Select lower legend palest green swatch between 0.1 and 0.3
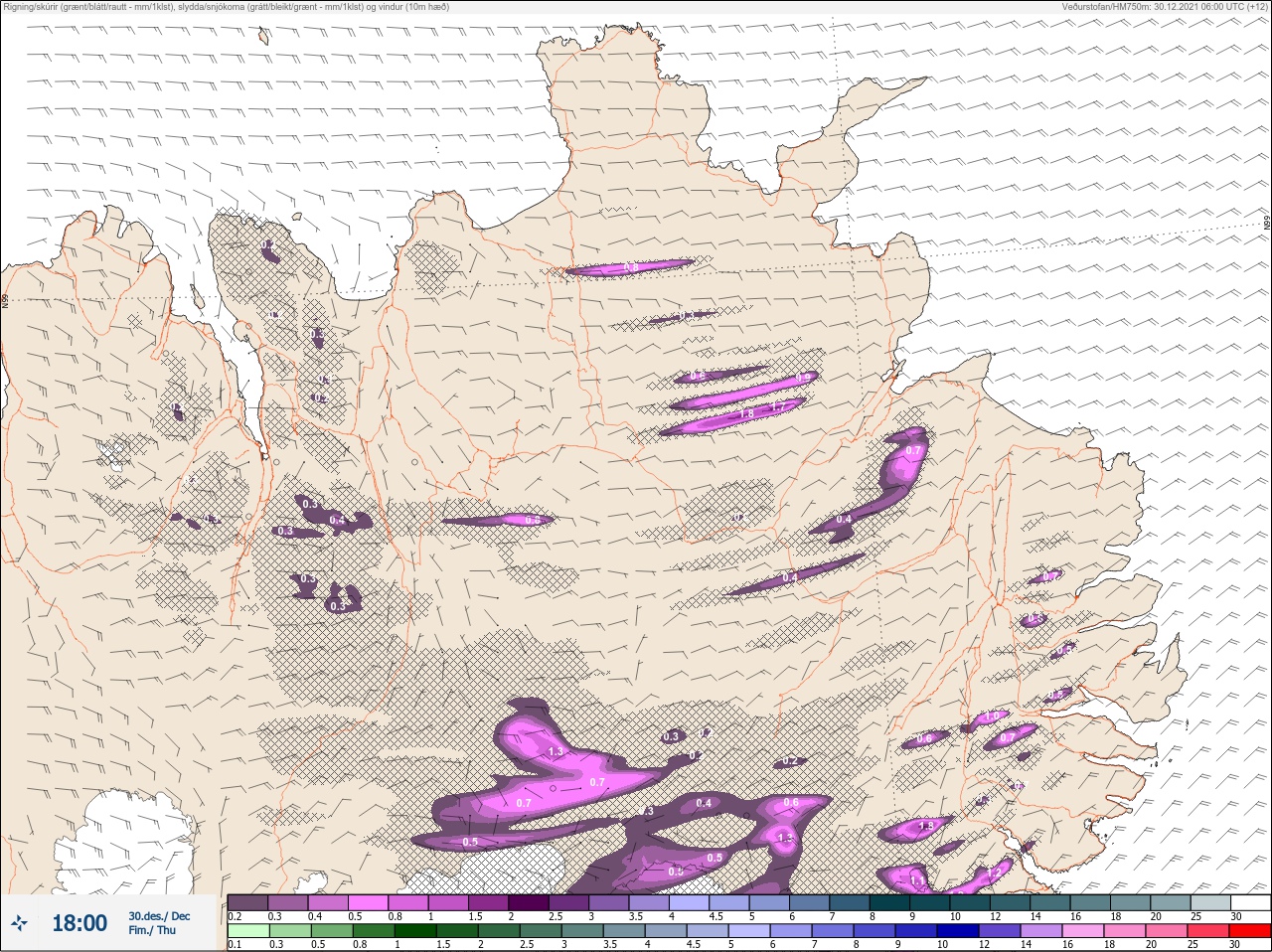The height and width of the screenshot is (952, 1272). (247, 932)
